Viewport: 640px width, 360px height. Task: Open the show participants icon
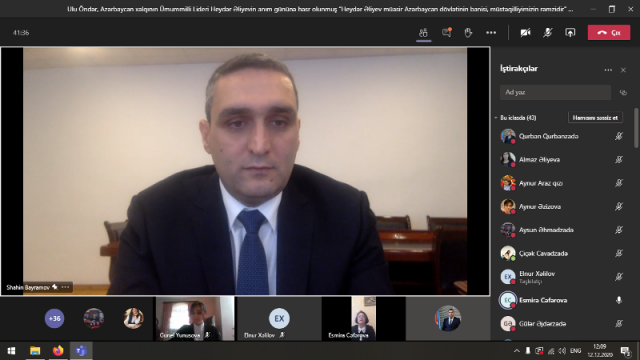tap(424, 33)
